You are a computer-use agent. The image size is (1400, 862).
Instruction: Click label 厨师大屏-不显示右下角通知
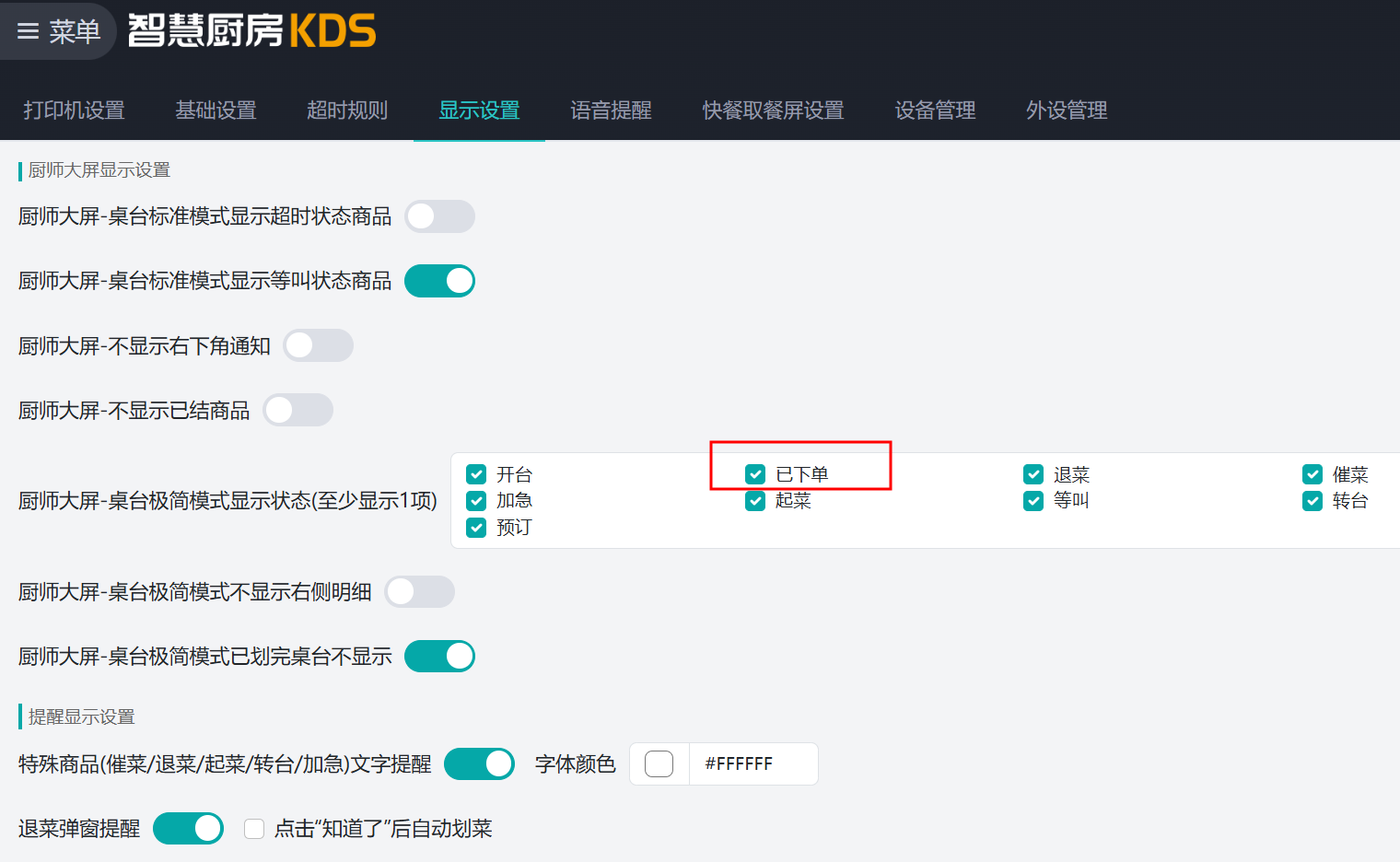(145, 345)
